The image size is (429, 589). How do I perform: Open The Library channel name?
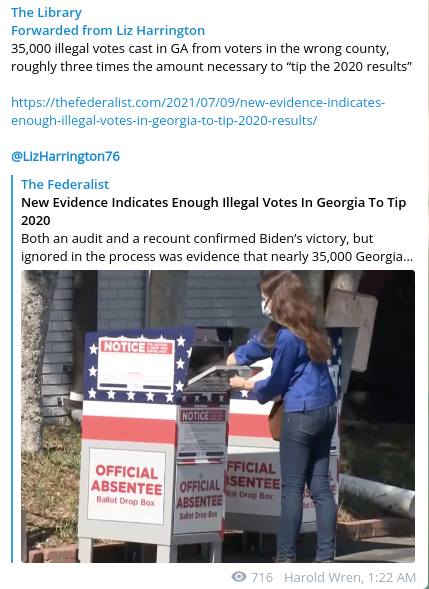(46, 12)
